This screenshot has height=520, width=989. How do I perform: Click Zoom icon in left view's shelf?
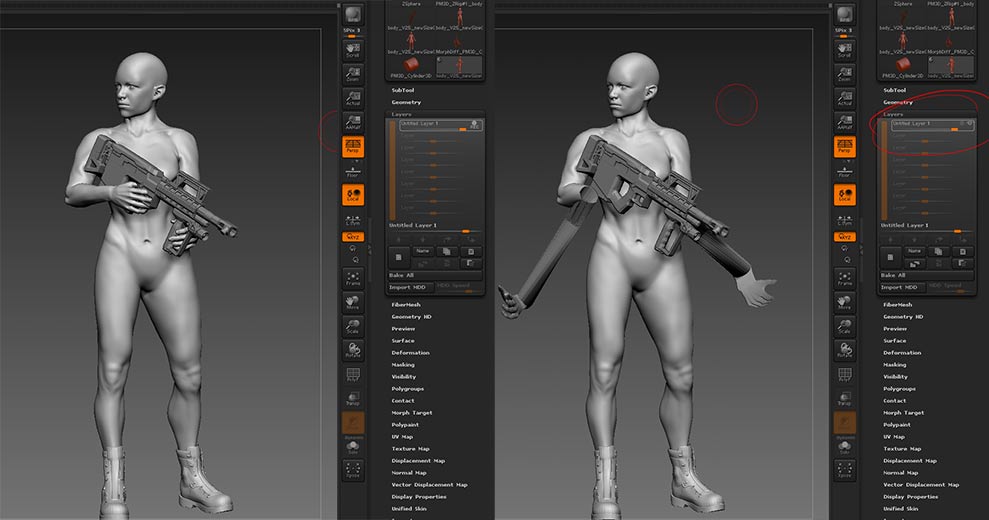coord(353,74)
